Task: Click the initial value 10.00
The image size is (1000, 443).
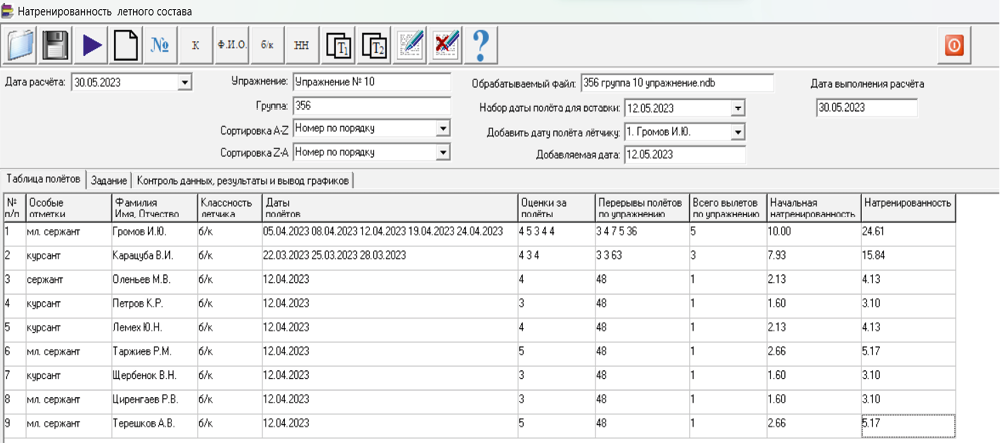Action: tap(814, 233)
